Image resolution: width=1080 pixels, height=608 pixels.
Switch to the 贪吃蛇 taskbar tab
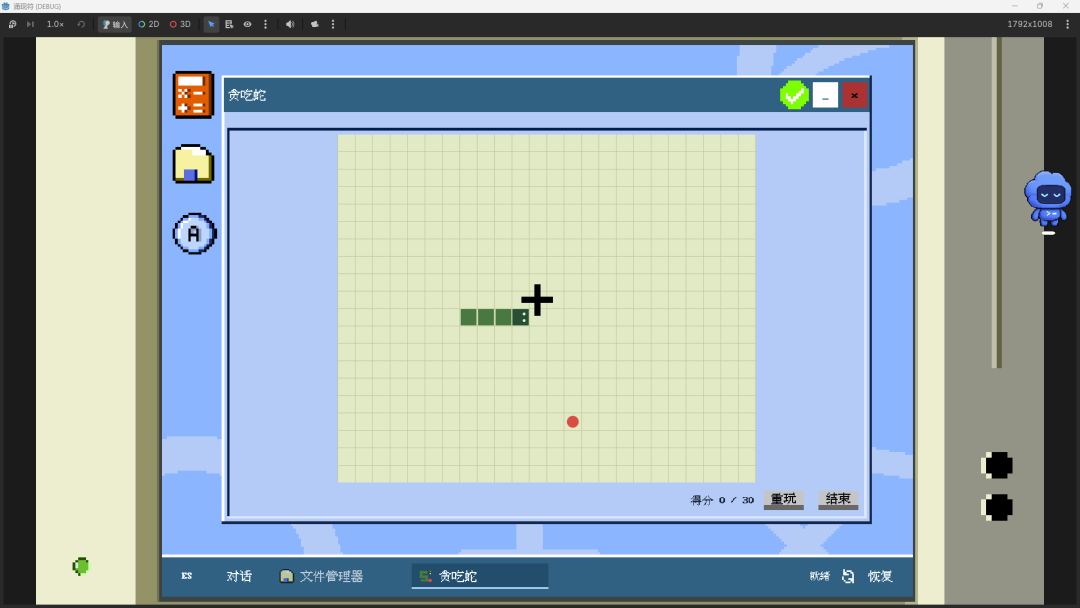pyautogui.click(x=480, y=576)
